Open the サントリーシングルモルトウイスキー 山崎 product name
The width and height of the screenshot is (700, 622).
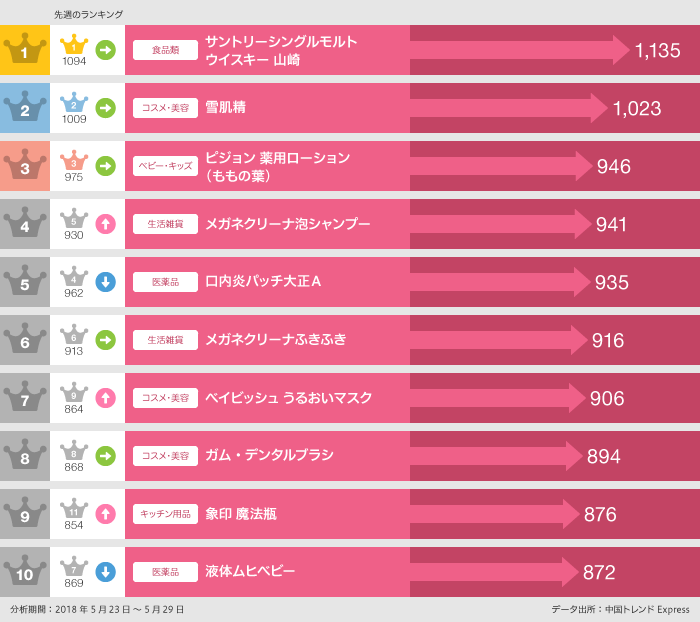pyautogui.click(x=281, y=50)
